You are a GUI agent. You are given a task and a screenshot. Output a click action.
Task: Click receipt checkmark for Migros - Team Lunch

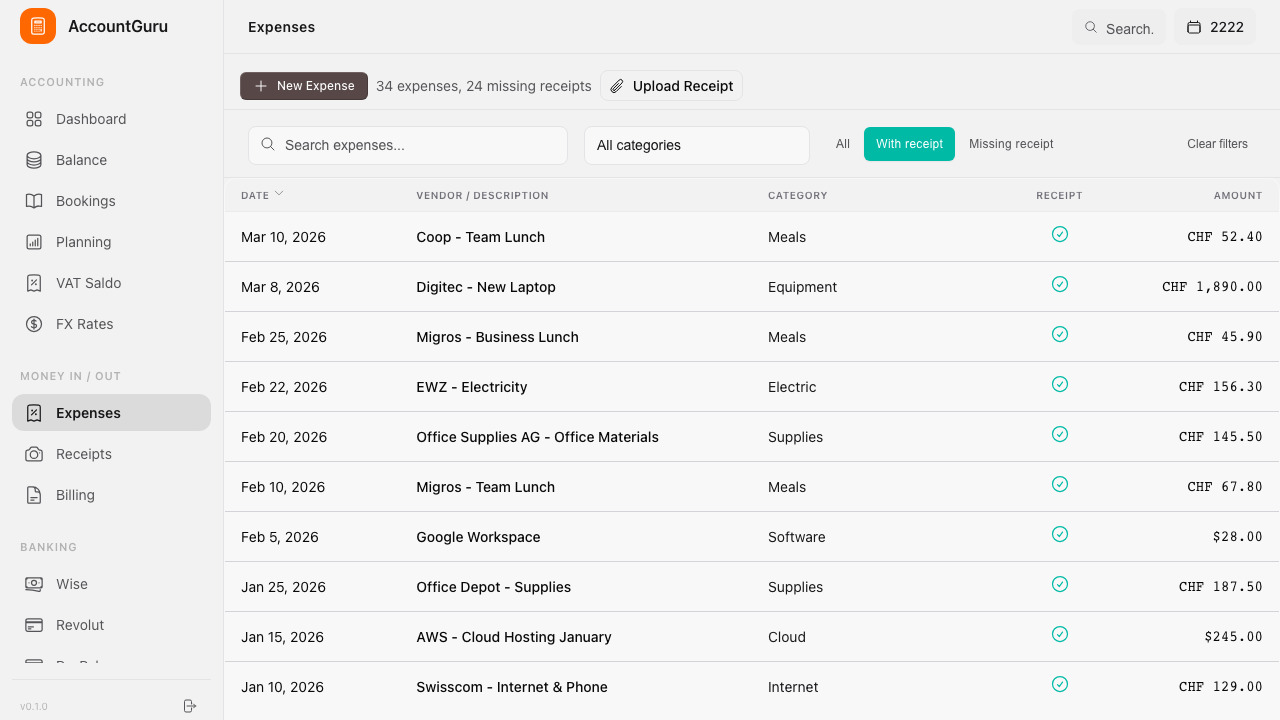coord(1060,484)
